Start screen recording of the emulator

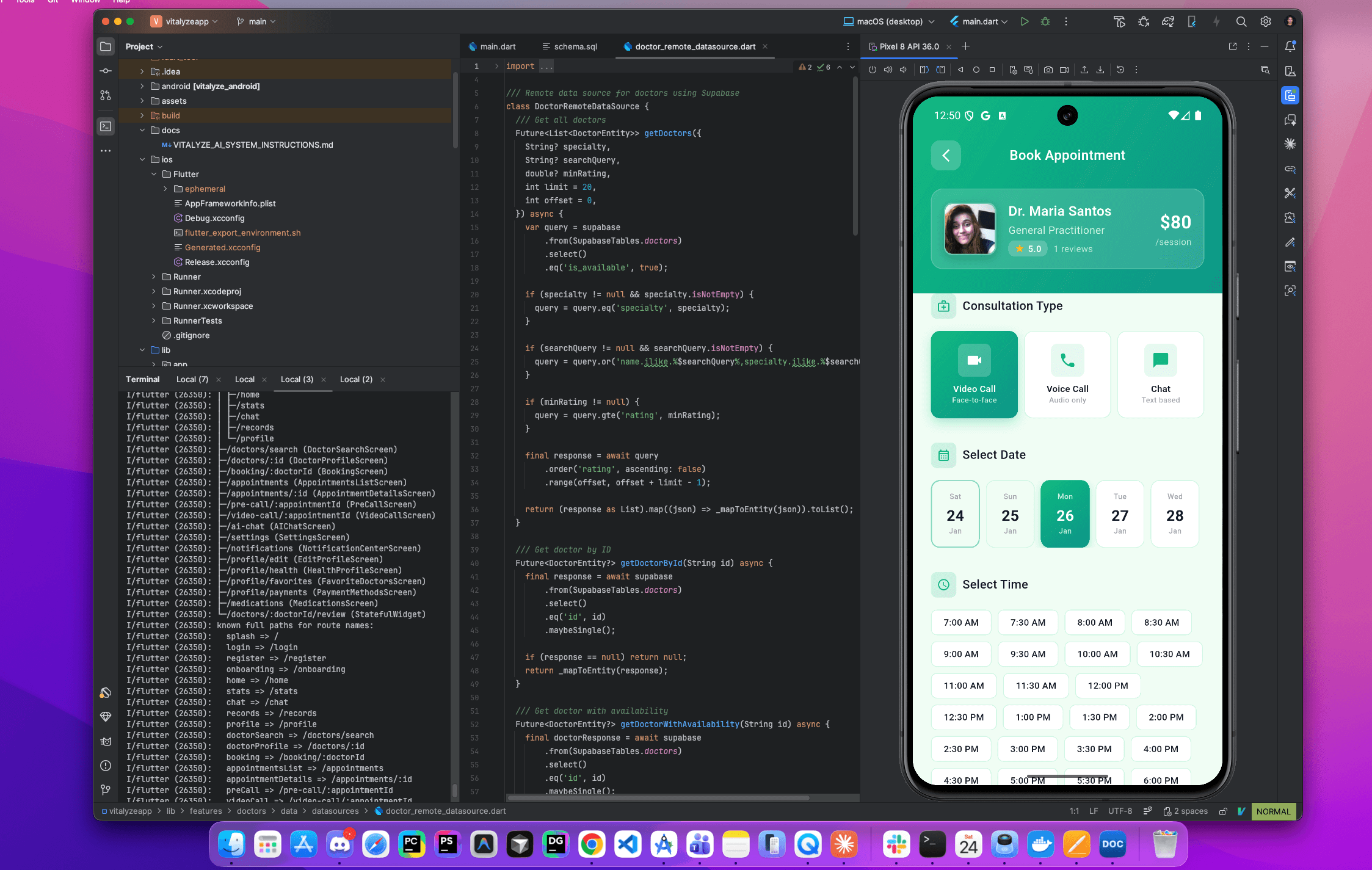(1065, 70)
